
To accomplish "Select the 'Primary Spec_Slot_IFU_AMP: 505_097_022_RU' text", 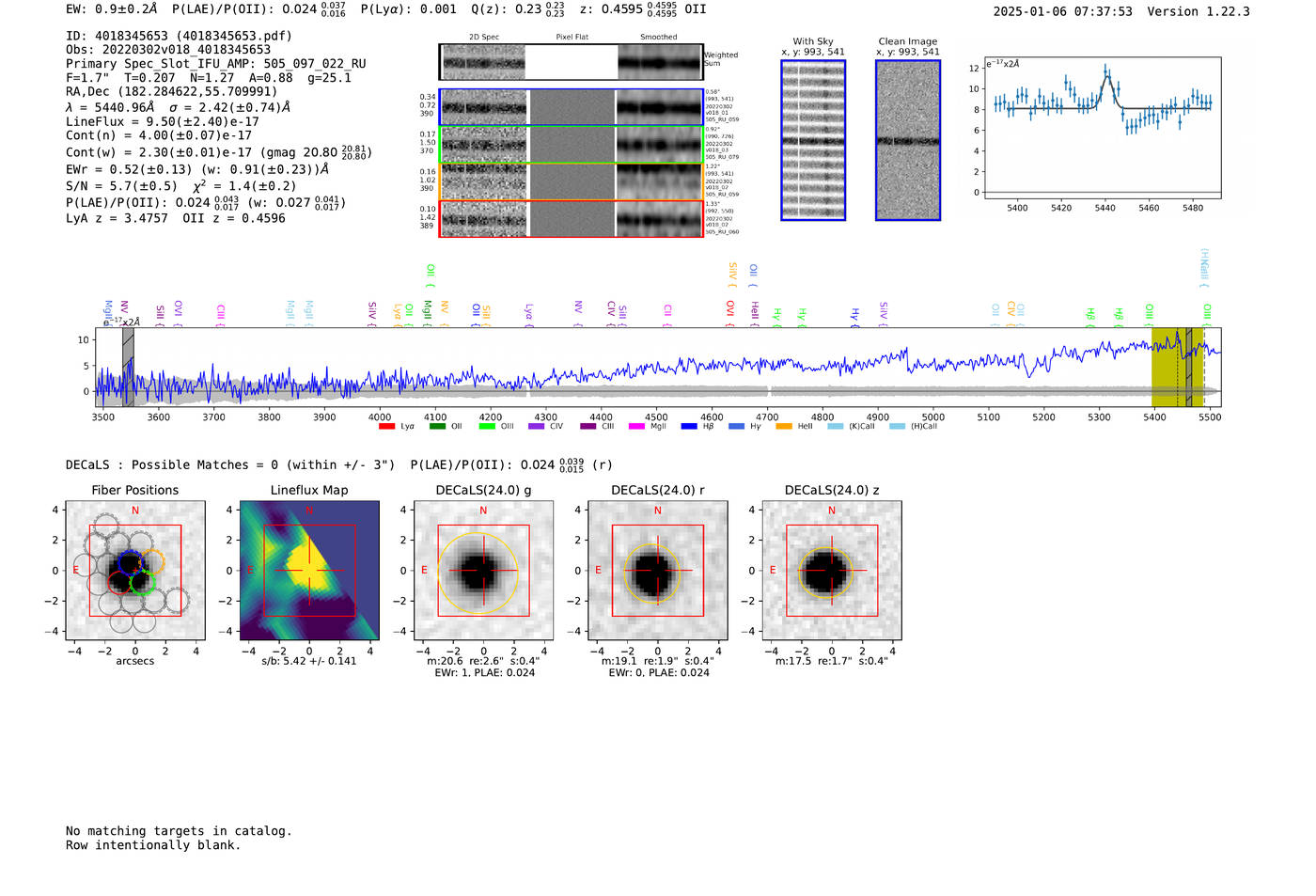I will (x=216, y=64).
